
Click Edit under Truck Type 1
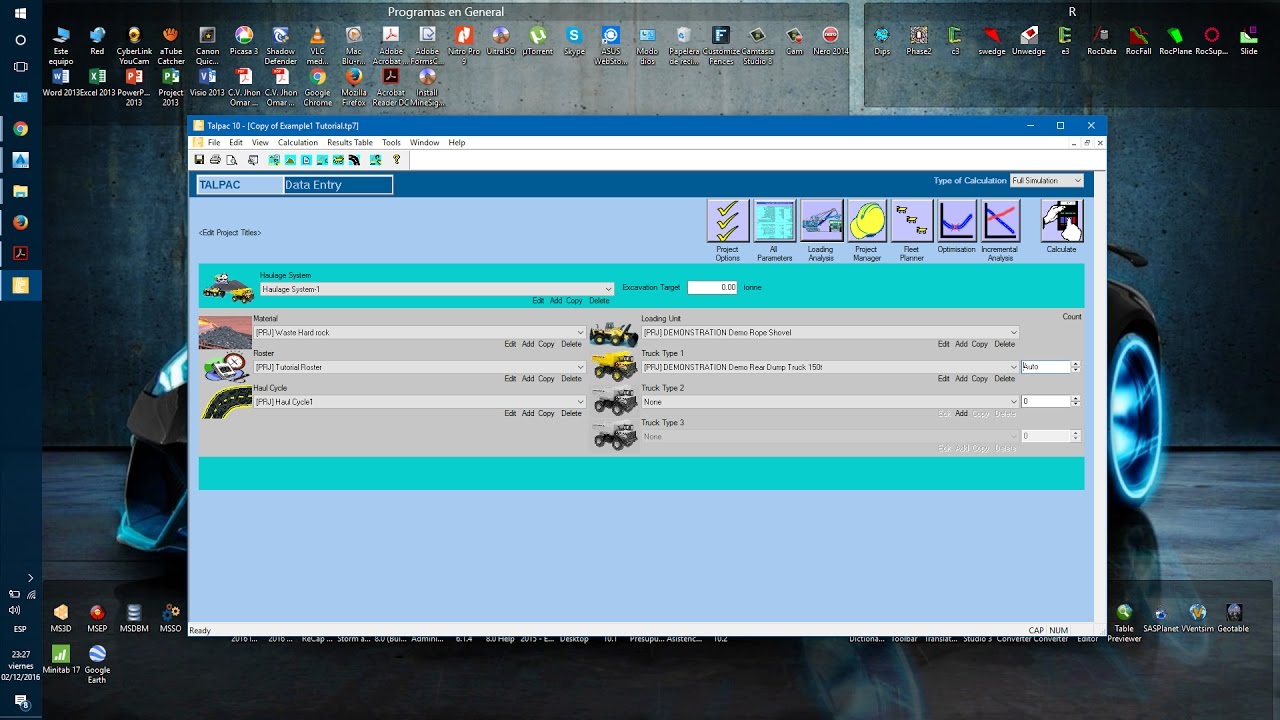tap(943, 379)
